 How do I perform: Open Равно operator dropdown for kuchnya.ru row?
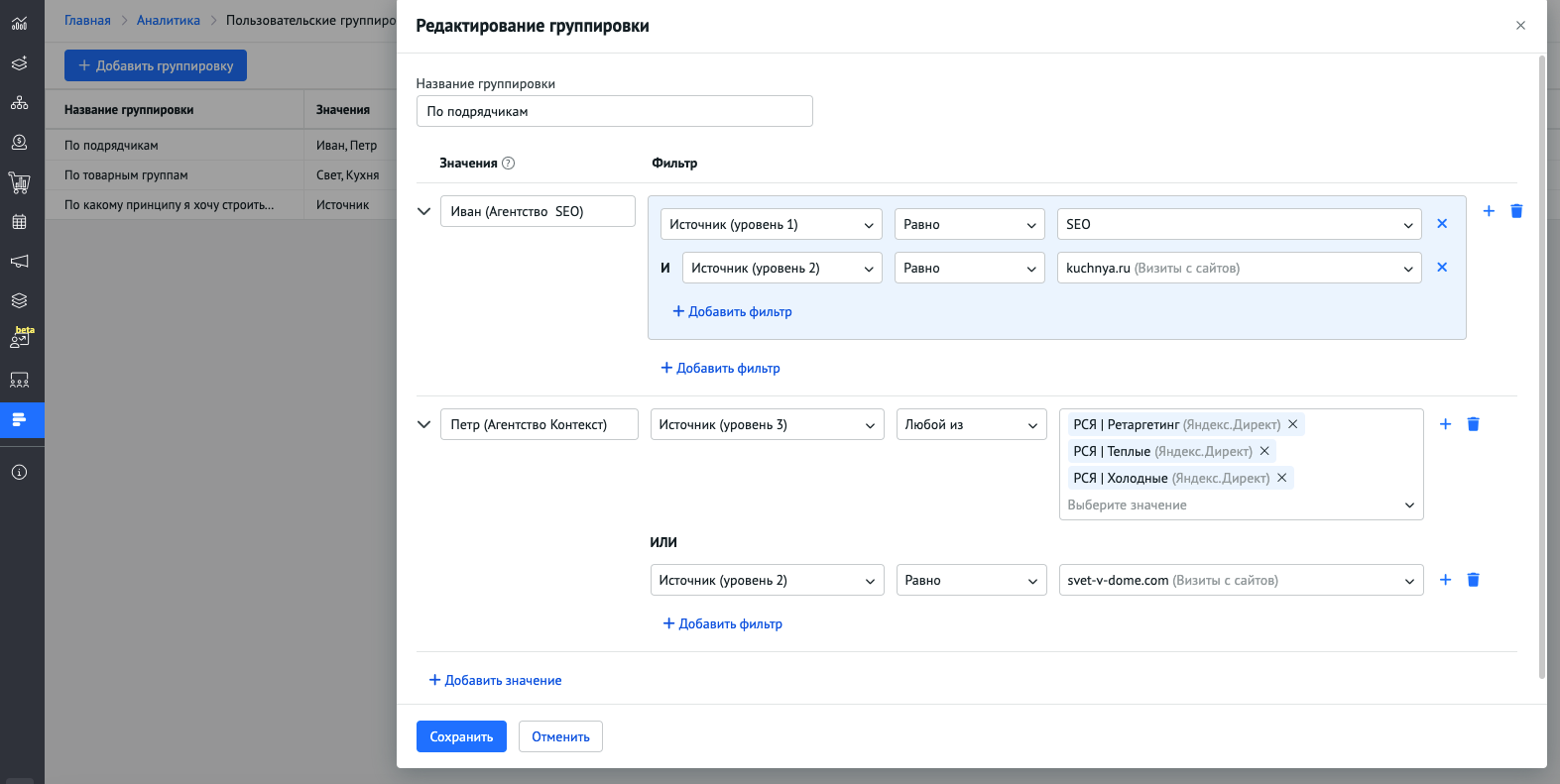pyautogui.click(x=969, y=268)
